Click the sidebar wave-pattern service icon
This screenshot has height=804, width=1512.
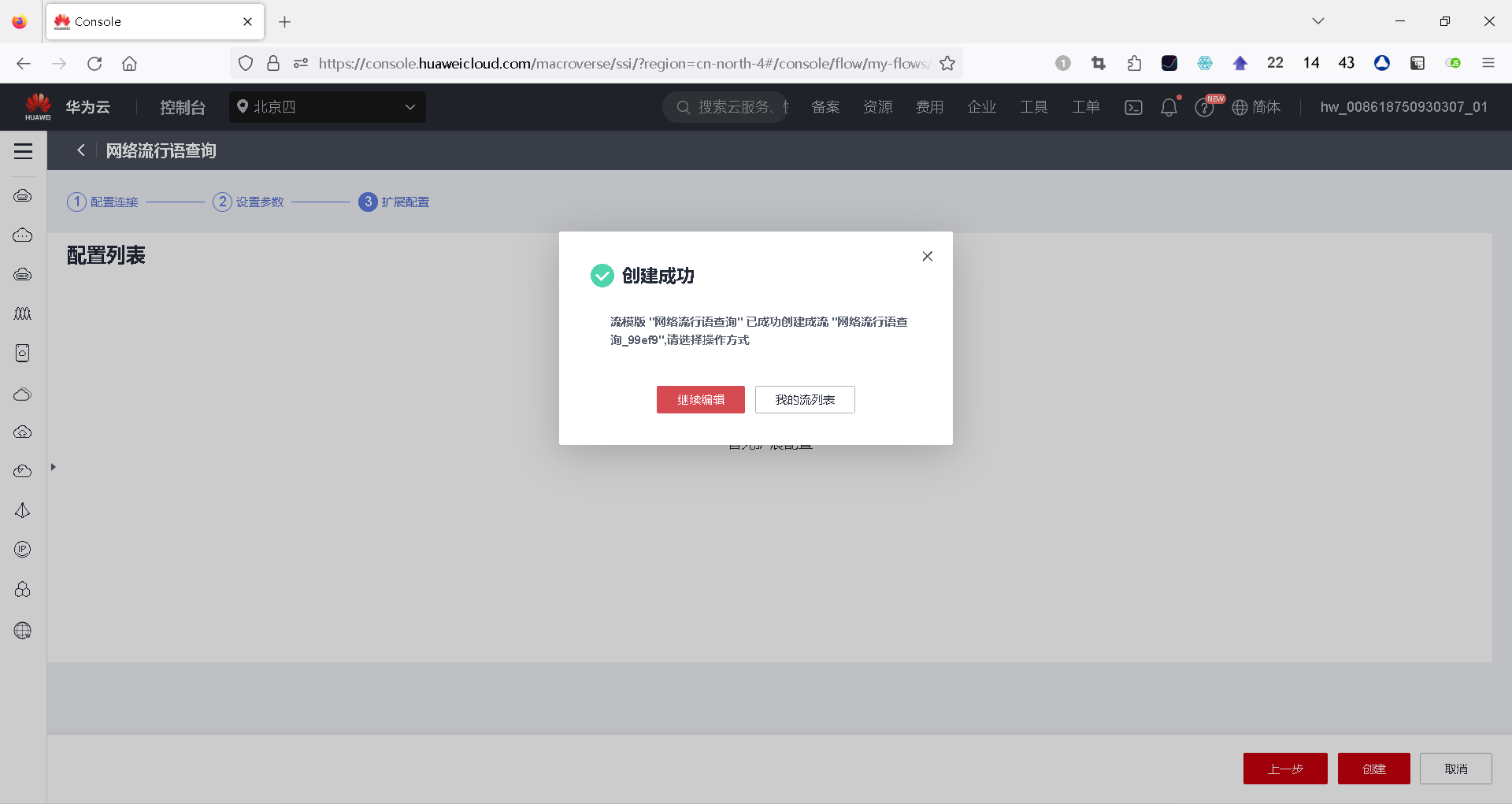coord(23,313)
